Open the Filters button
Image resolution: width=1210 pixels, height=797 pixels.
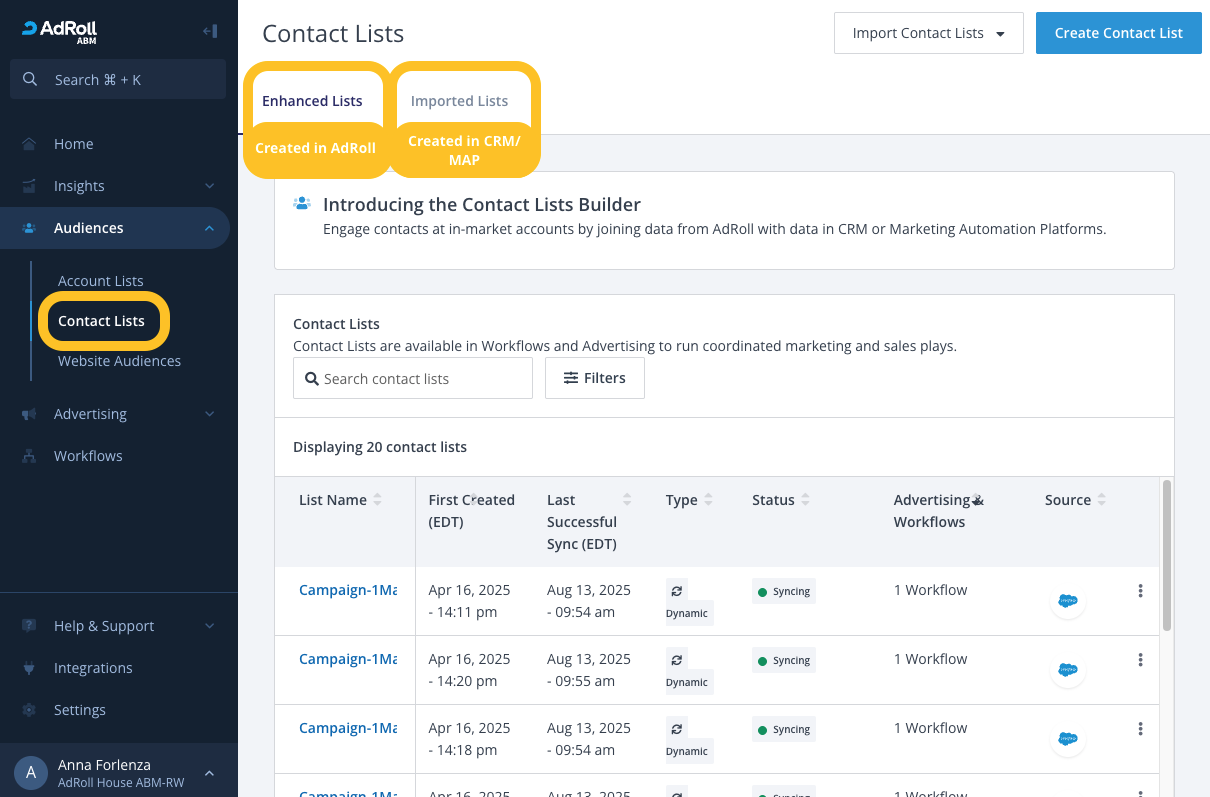tap(594, 378)
